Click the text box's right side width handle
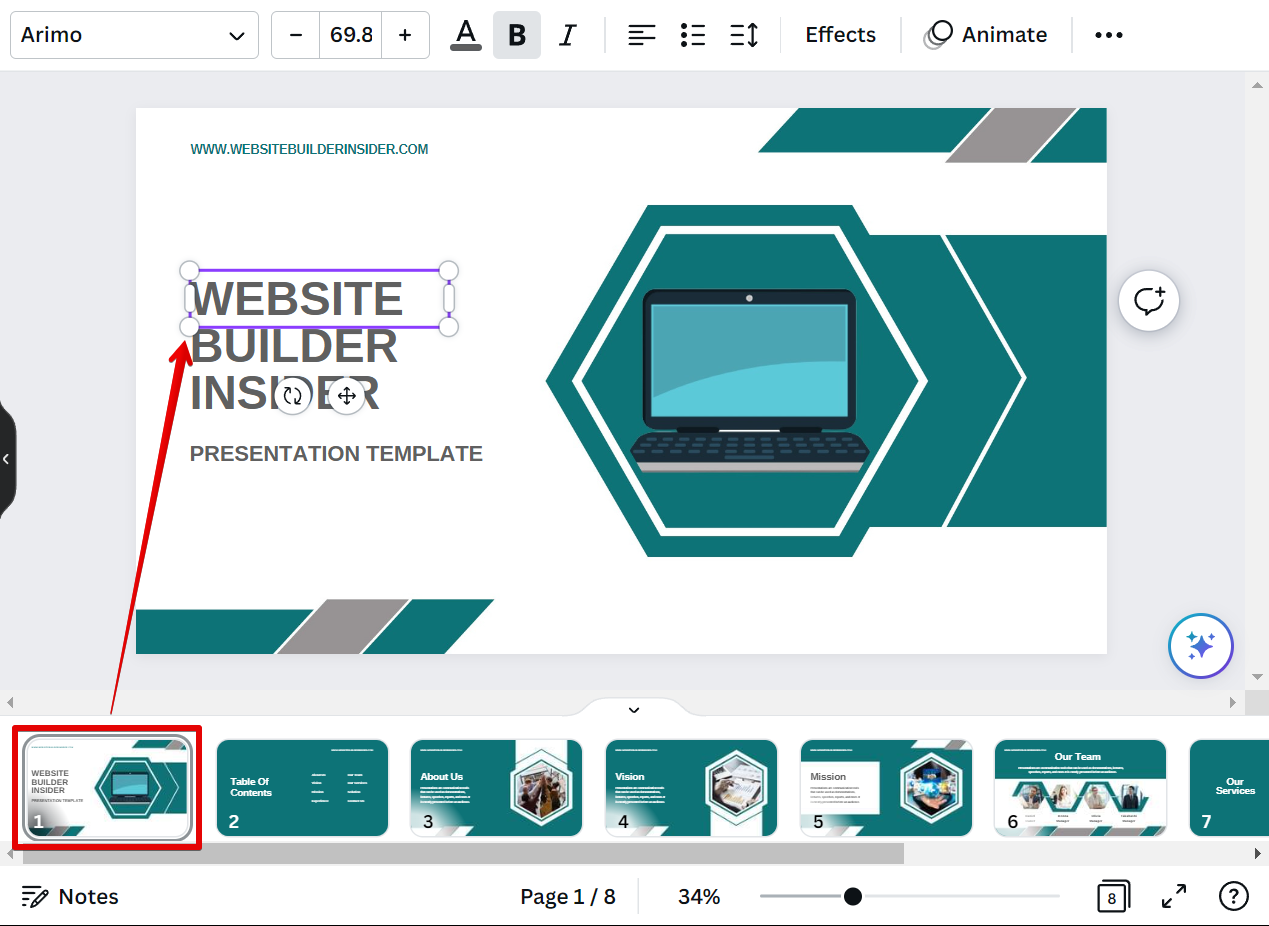 [449, 298]
